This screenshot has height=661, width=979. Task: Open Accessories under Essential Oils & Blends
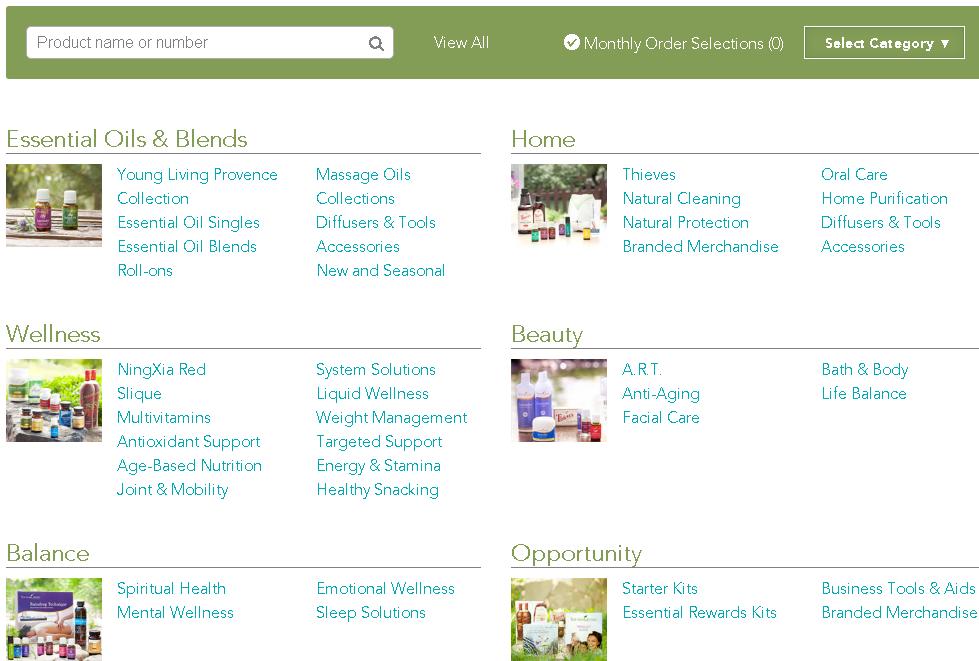pyautogui.click(x=357, y=247)
